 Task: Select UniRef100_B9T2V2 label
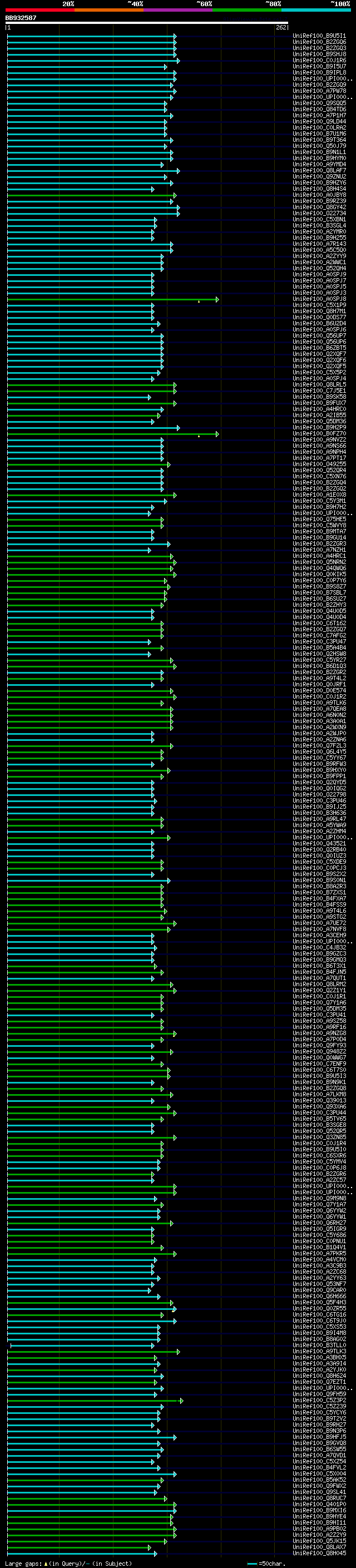pos(319,1419)
